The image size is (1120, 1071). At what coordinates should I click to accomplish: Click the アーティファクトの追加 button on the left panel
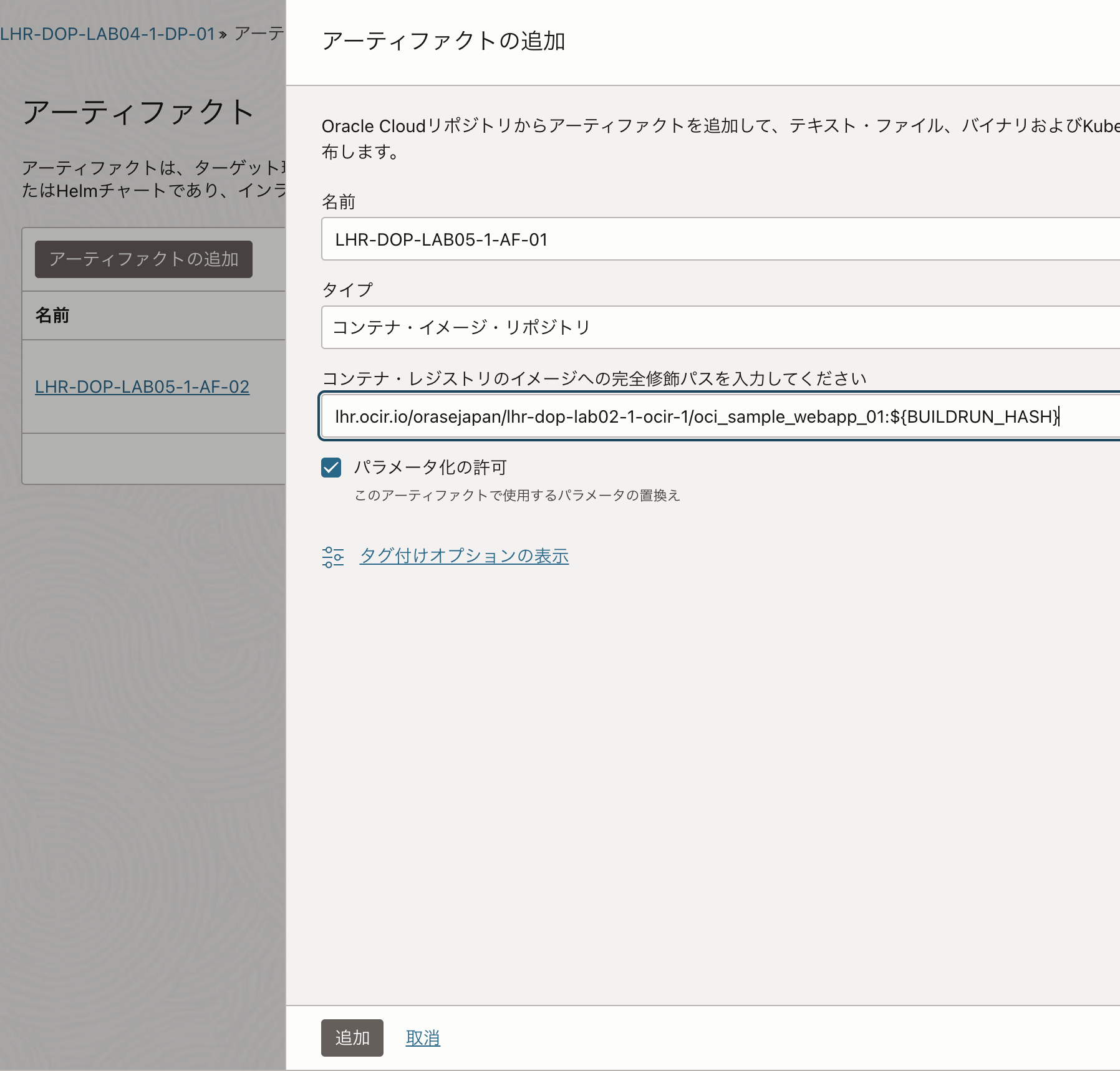click(x=143, y=259)
